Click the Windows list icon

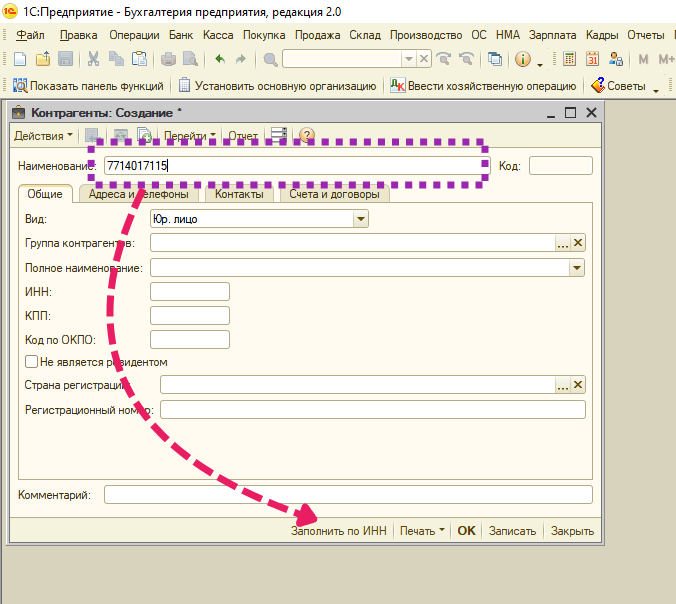[x=494, y=59]
